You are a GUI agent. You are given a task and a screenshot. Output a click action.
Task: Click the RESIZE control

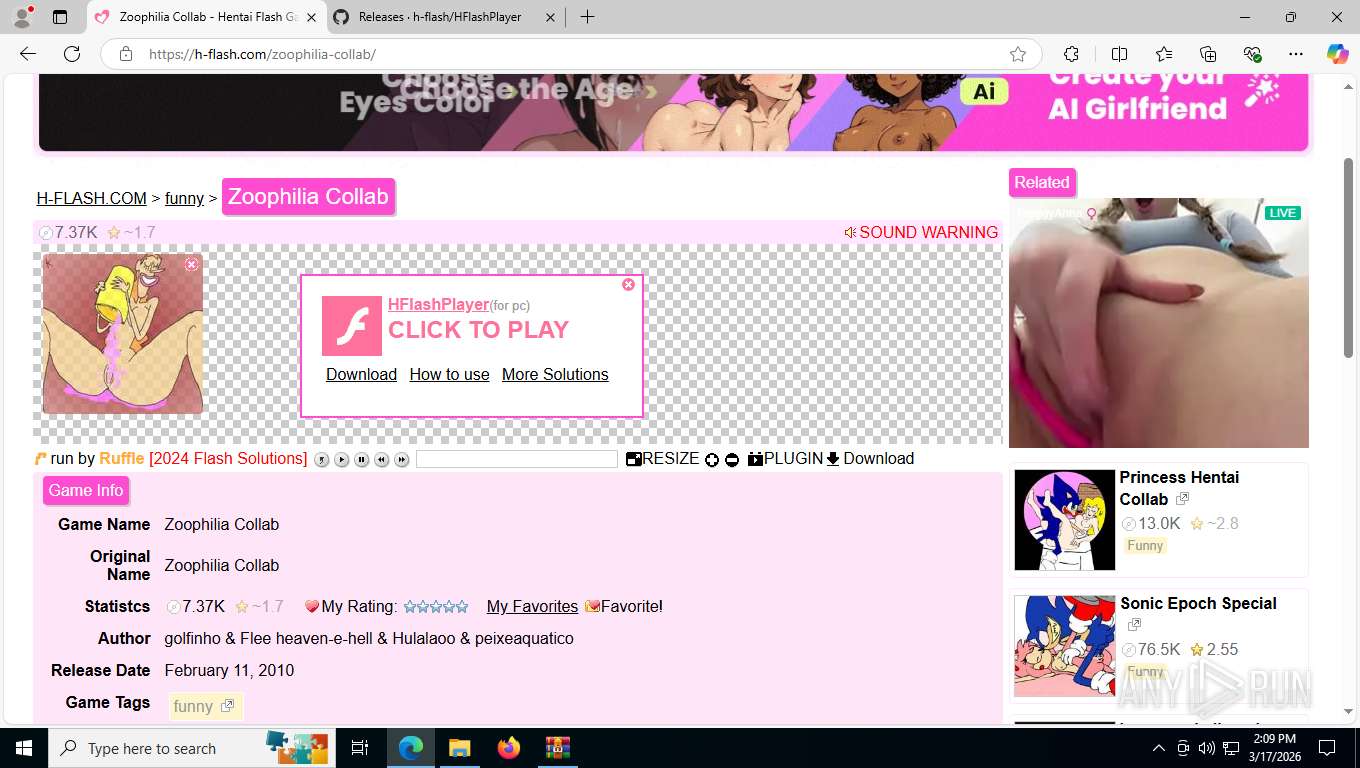pos(663,459)
